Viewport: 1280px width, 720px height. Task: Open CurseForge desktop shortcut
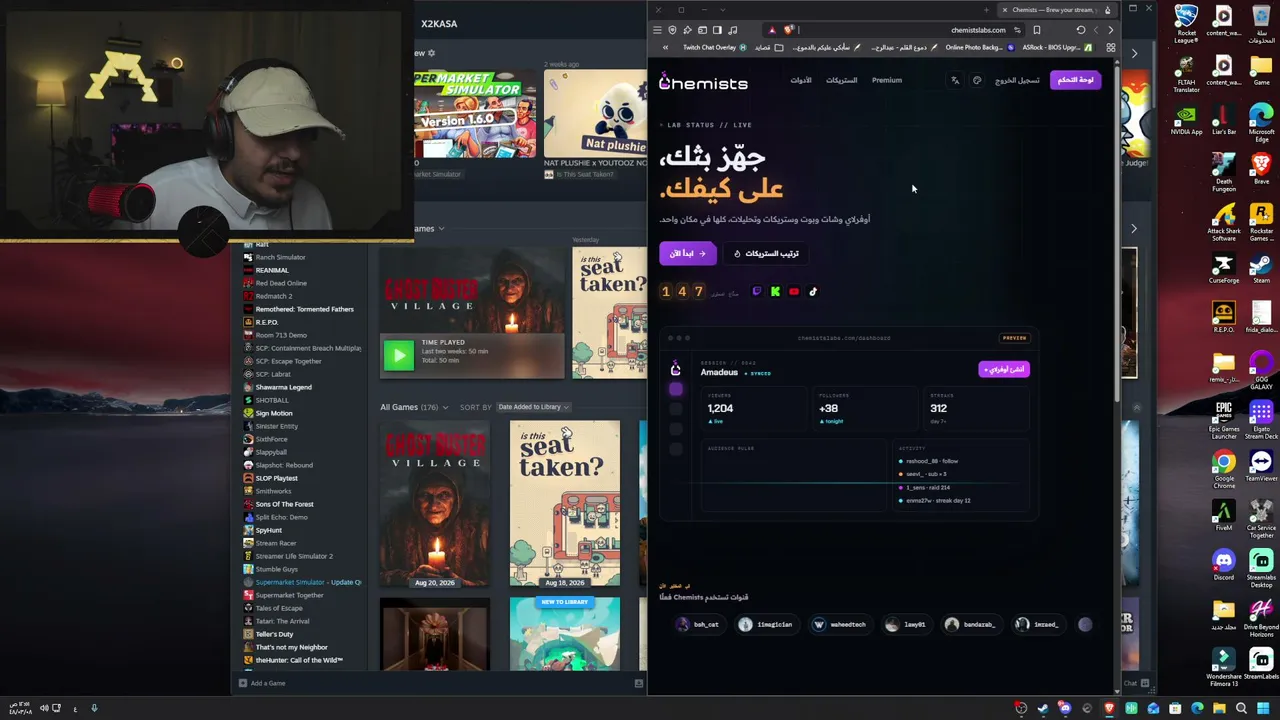(x=1224, y=268)
